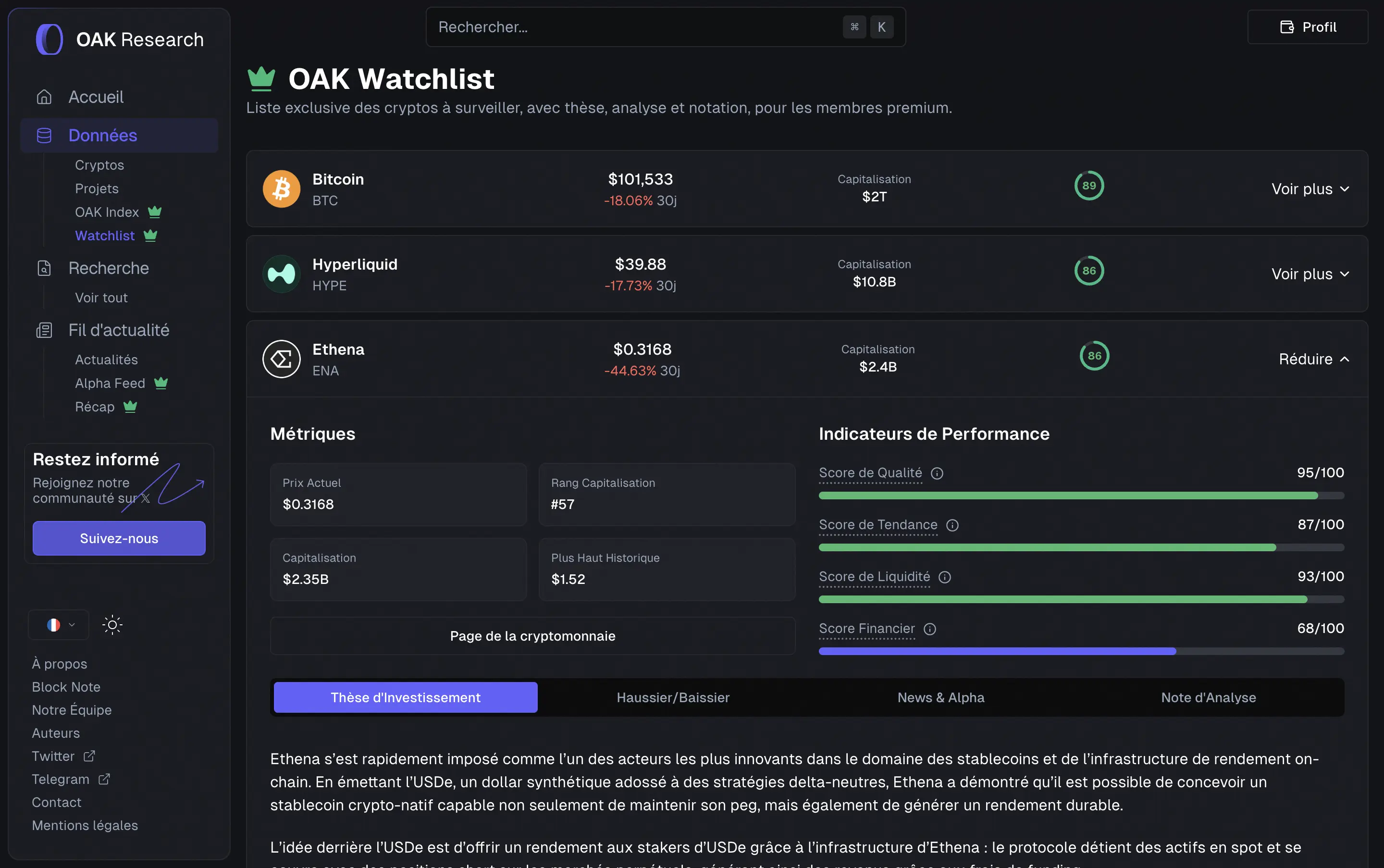Open the Score de Qualité info icon
Image resolution: width=1384 pixels, height=868 pixels.
938,473
